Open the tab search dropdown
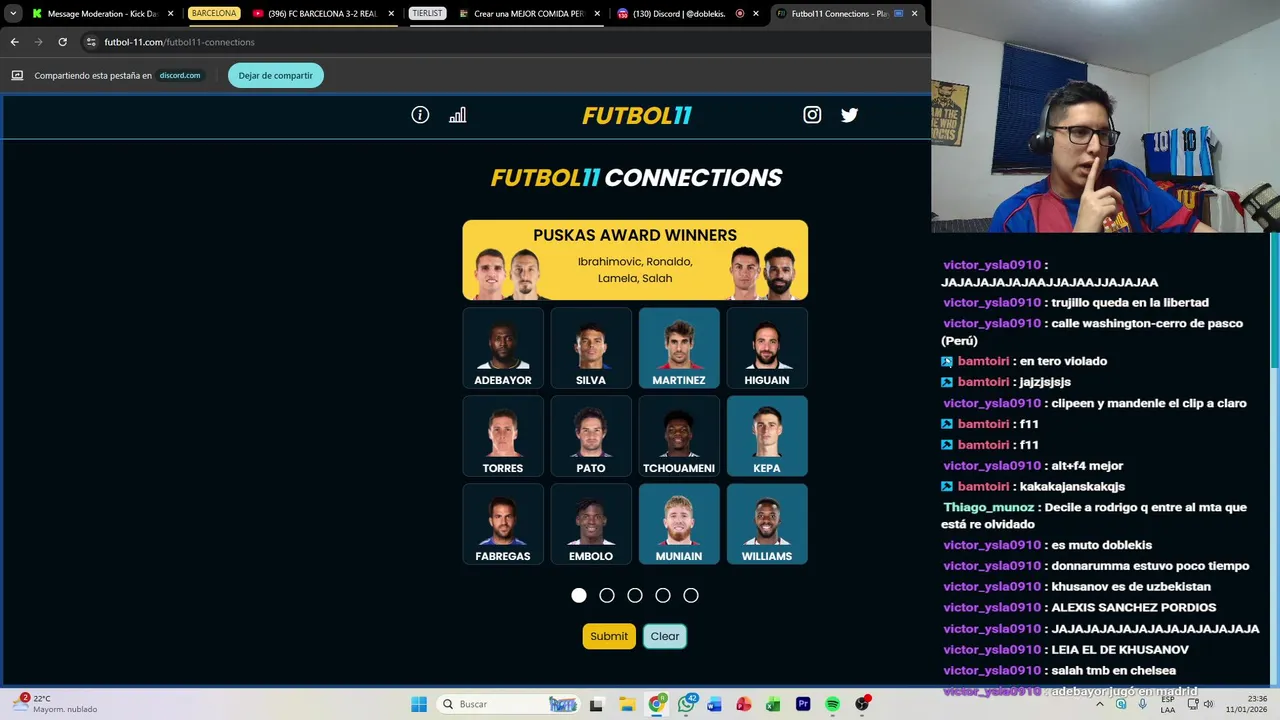The image size is (1280, 720). click(x=13, y=14)
